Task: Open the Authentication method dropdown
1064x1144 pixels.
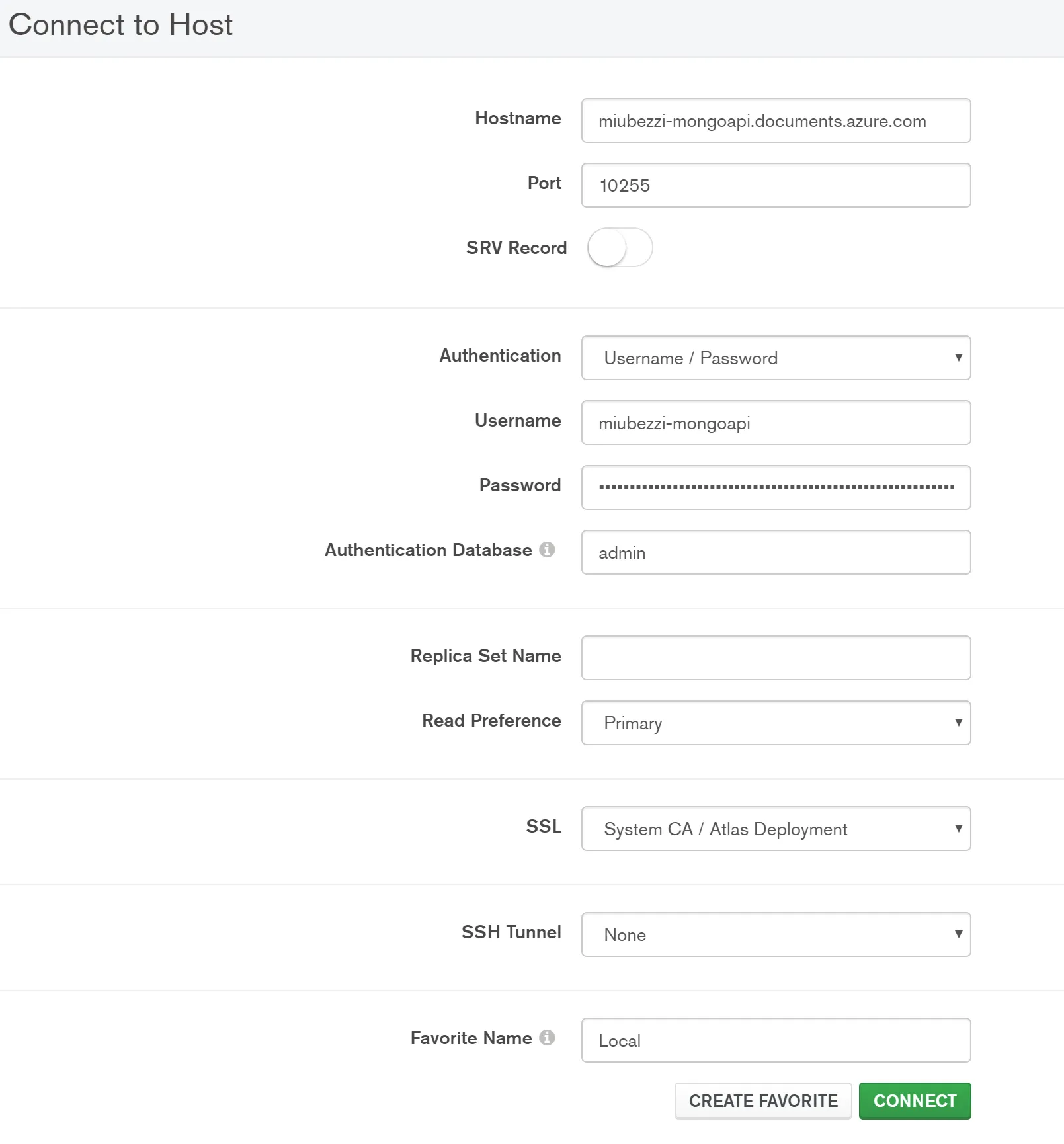Action: pyautogui.click(x=775, y=358)
